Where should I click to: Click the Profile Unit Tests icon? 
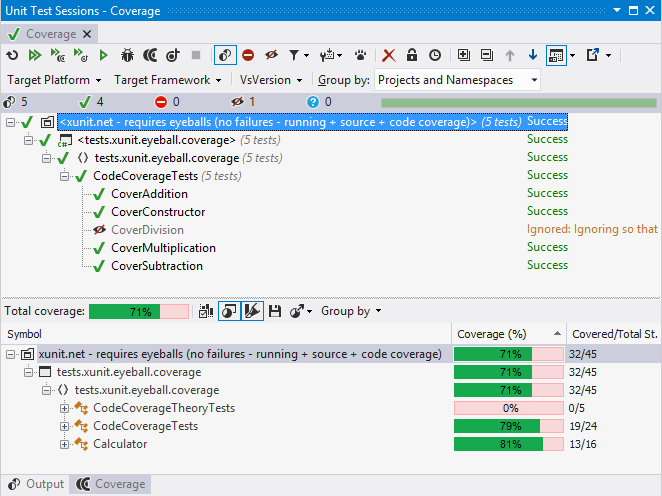point(173,55)
